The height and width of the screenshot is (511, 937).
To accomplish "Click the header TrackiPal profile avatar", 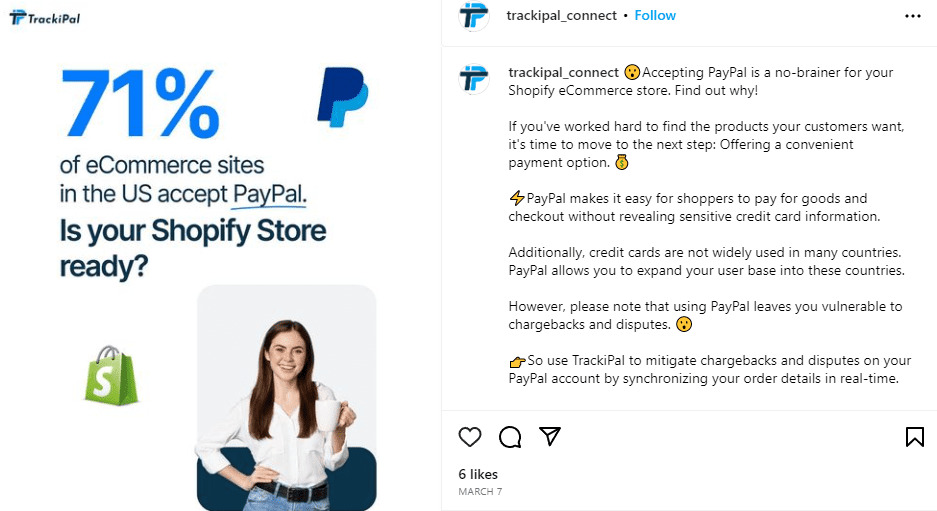I will (x=474, y=16).
